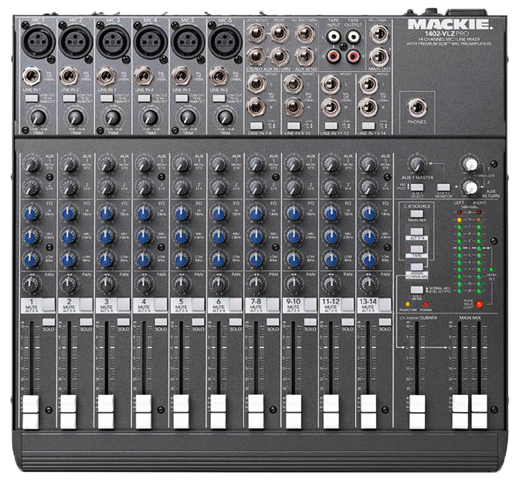Viewport: 519px width, 480px height.
Task: Toggle AUX 1 PRE/POST select switch
Action: (x=417, y=187)
